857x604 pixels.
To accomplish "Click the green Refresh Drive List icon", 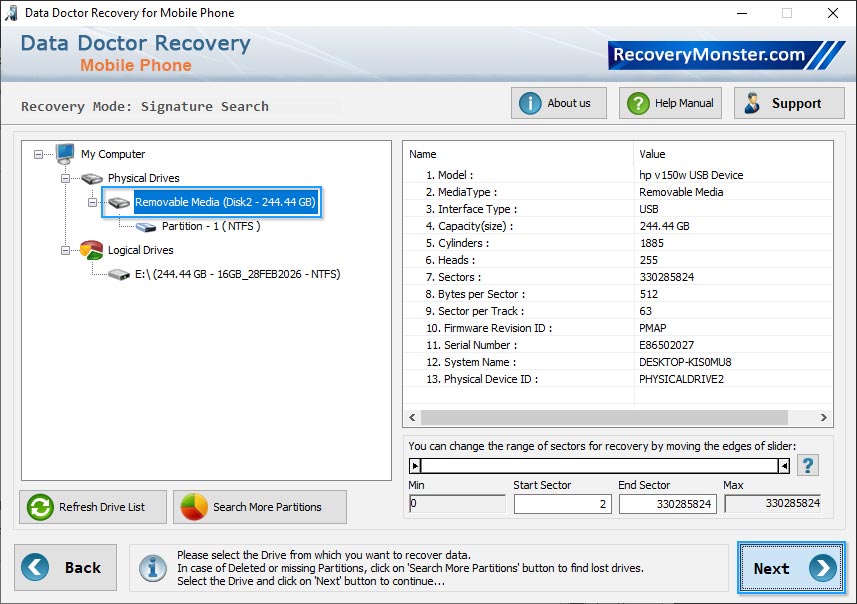I will click(39, 507).
